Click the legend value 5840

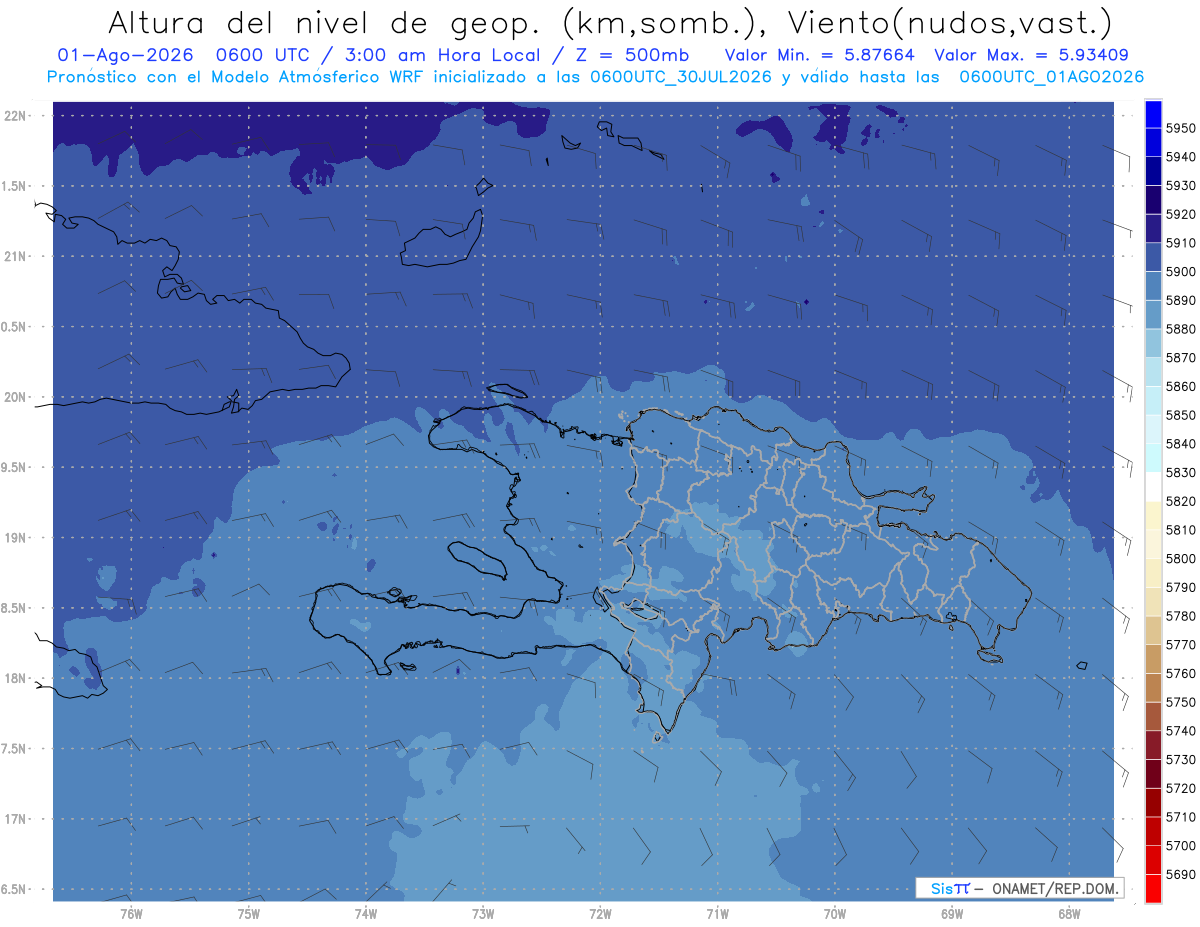tap(1181, 444)
